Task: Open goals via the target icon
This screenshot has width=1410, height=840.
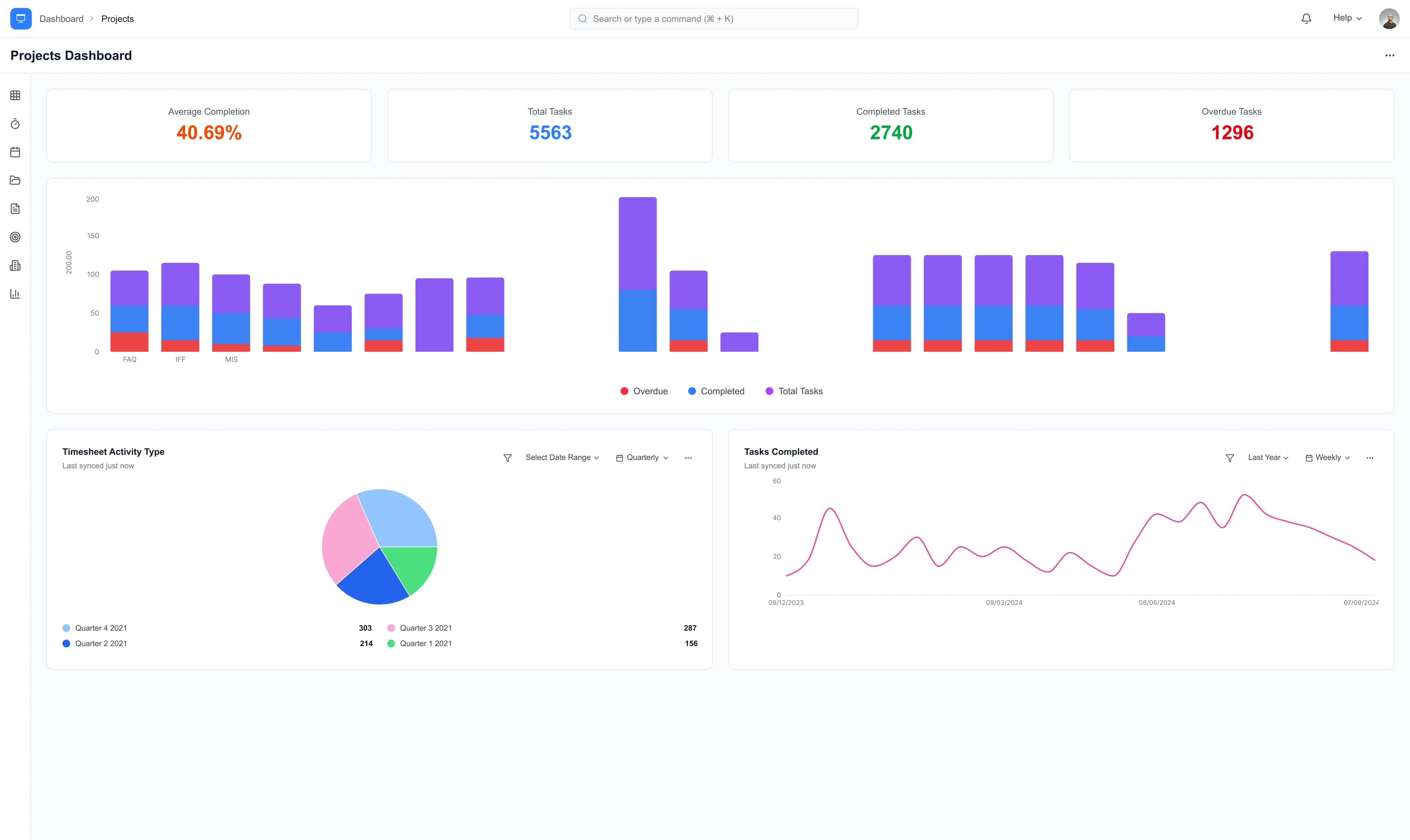Action: coord(15,237)
